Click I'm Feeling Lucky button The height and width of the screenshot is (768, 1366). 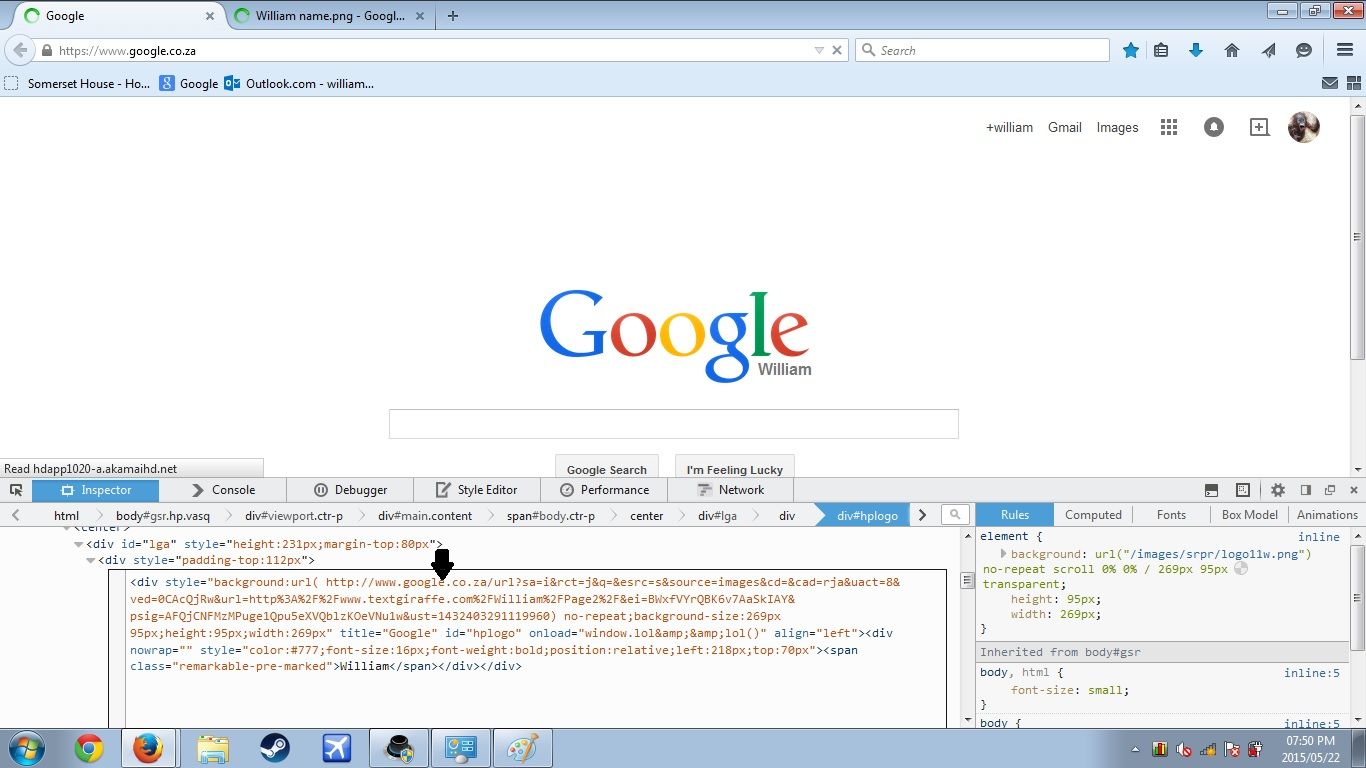(x=734, y=468)
